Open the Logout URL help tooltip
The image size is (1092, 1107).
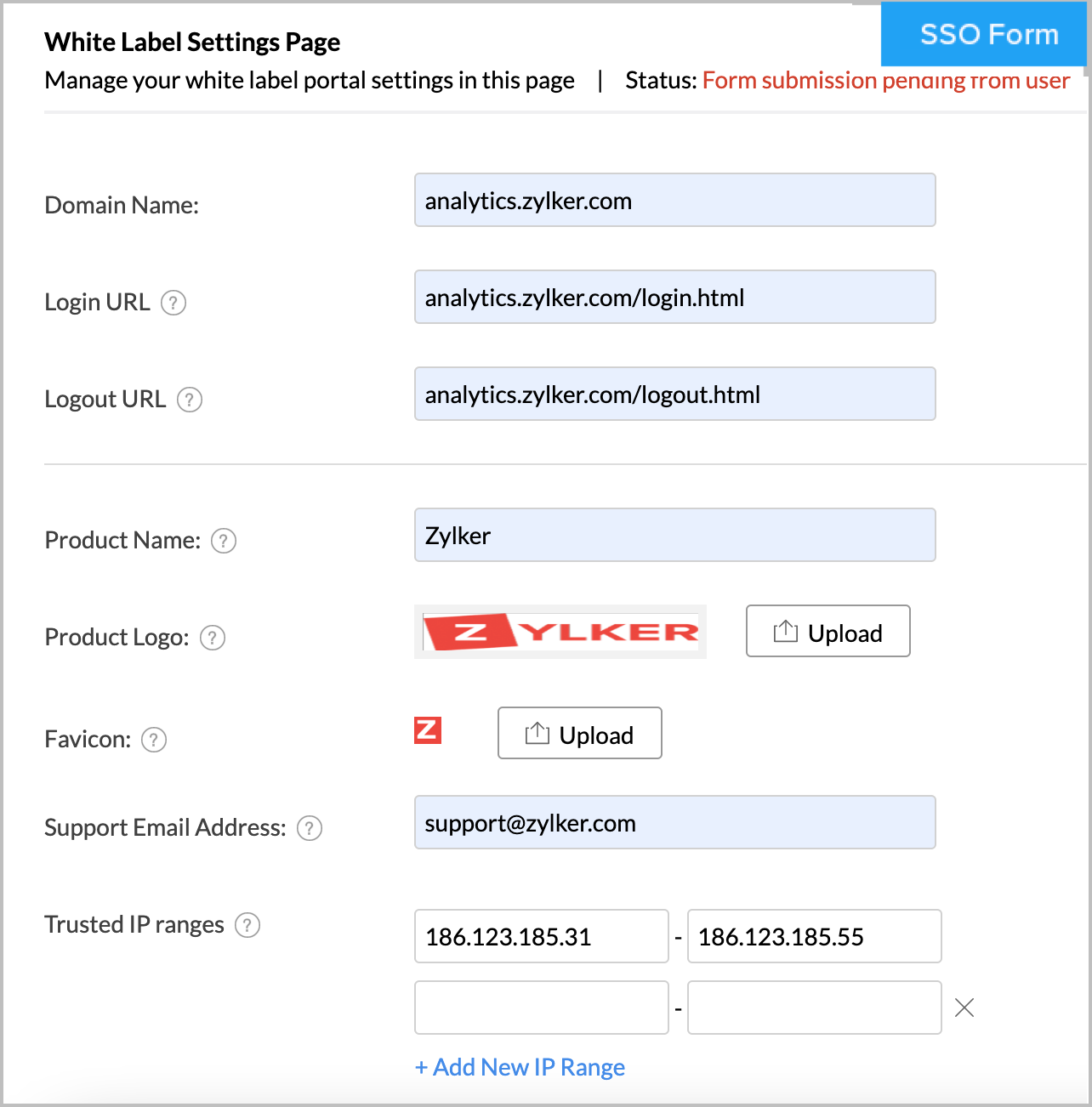pos(189,400)
